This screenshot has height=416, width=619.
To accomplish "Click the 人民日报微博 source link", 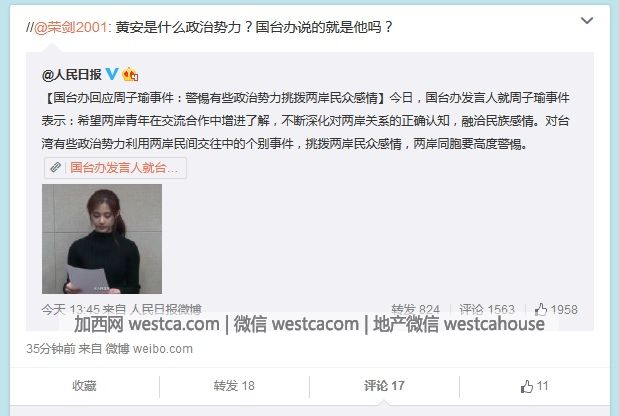I will 166,309.
